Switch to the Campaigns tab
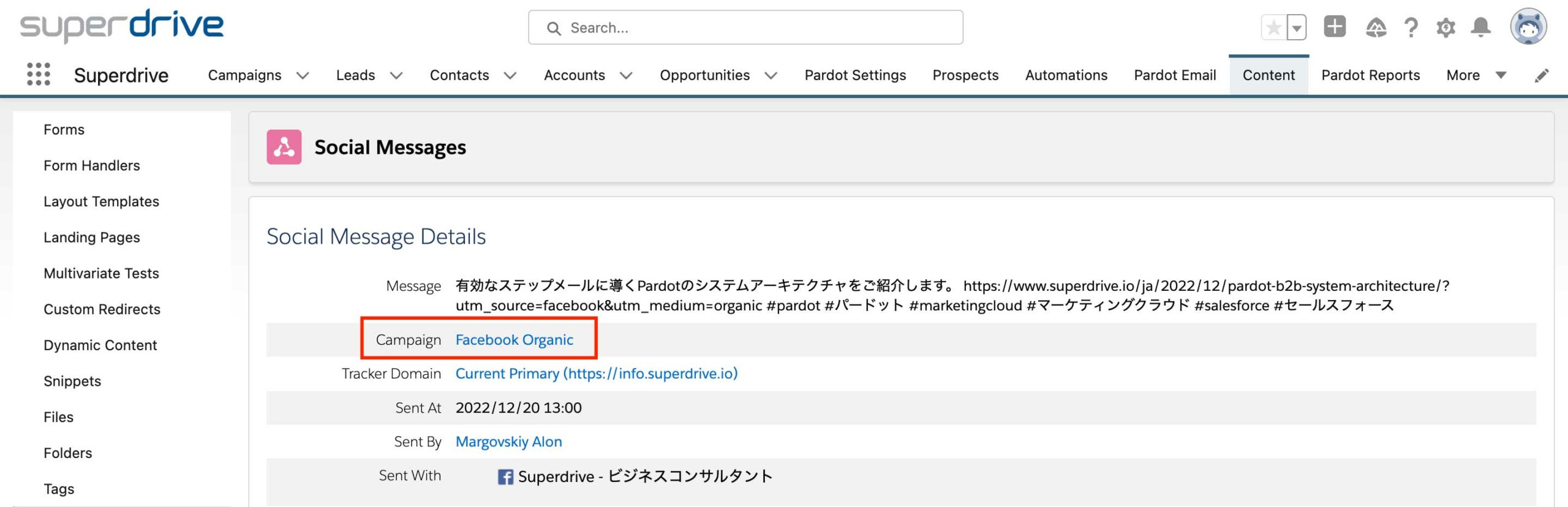 point(244,75)
